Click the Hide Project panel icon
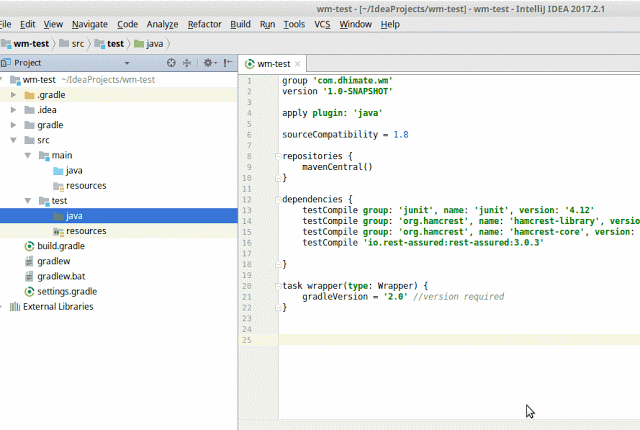The width and height of the screenshot is (640, 430). 228,63
